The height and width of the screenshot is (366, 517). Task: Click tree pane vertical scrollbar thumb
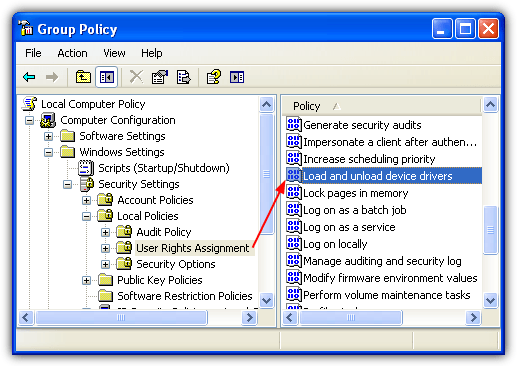(266, 174)
